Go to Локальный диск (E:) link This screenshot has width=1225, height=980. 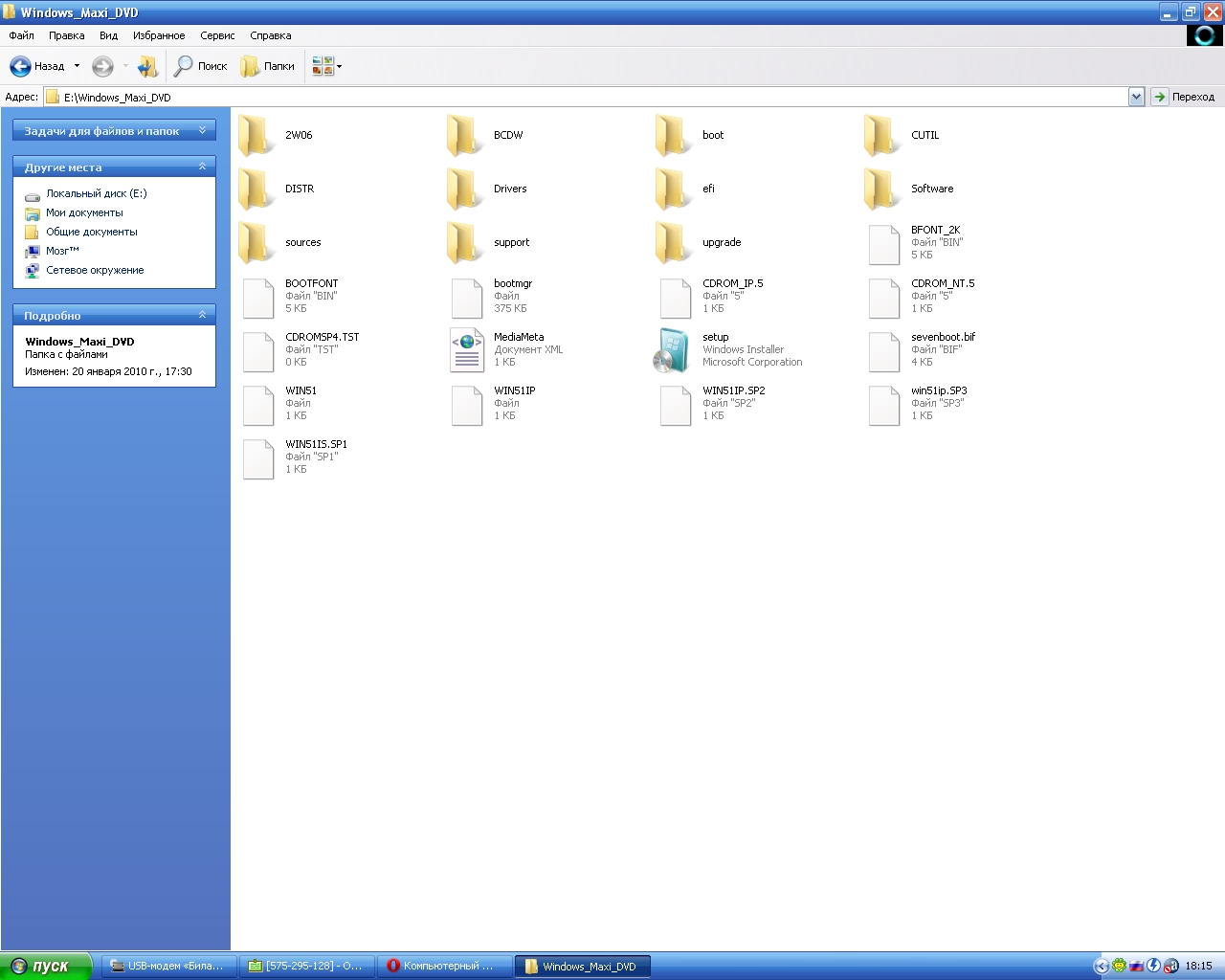tap(96, 193)
